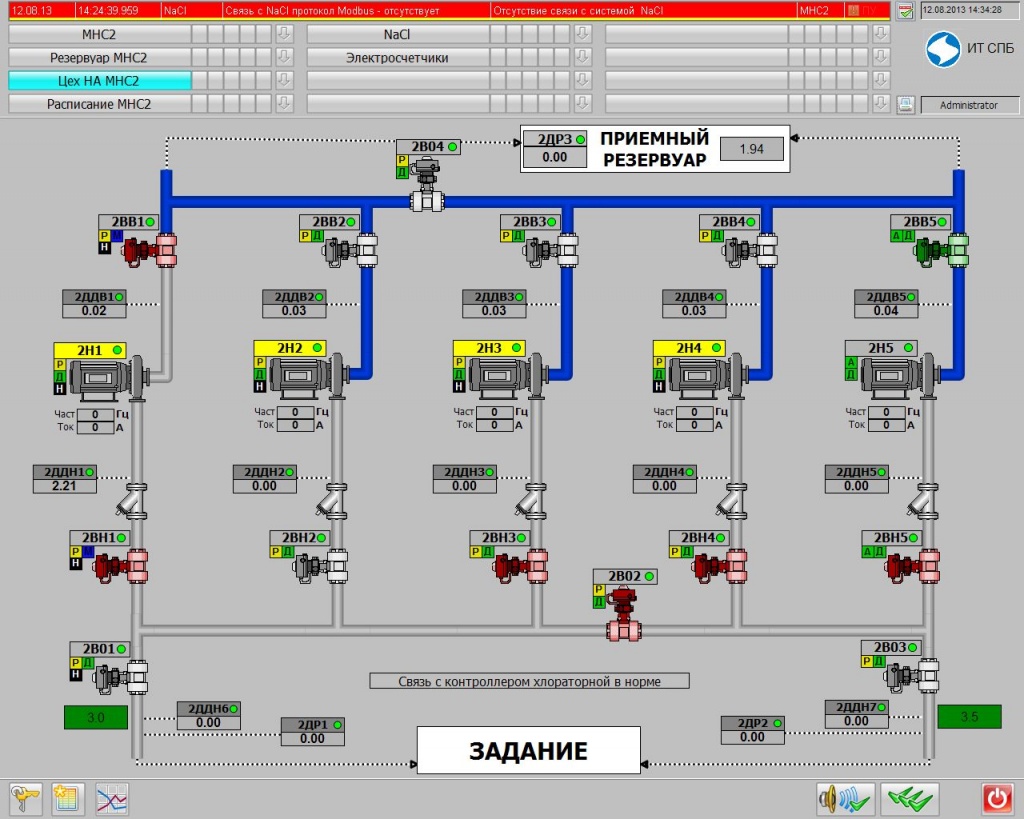The height and width of the screenshot is (819, 1024).
Task: Expand arrow beside Расписание МНС2 button
Action: [x=284, y=104]
